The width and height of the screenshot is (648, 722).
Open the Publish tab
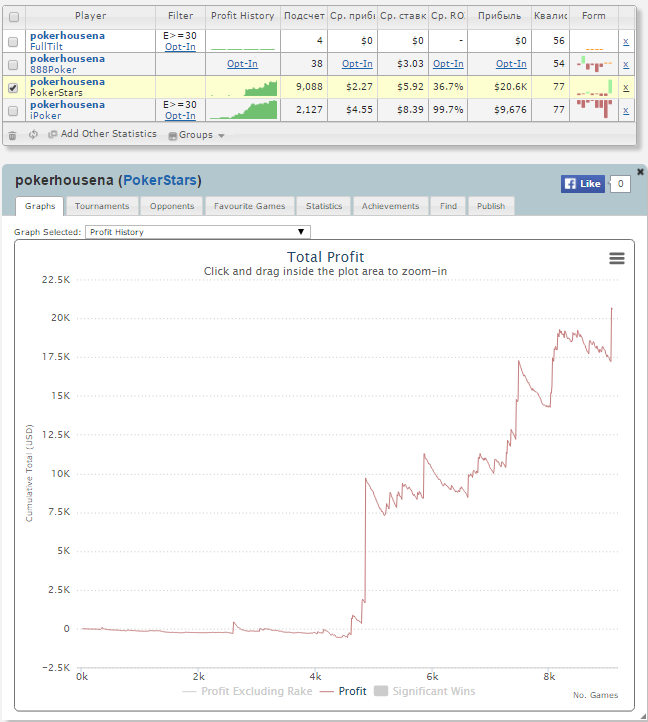[491, 206]
